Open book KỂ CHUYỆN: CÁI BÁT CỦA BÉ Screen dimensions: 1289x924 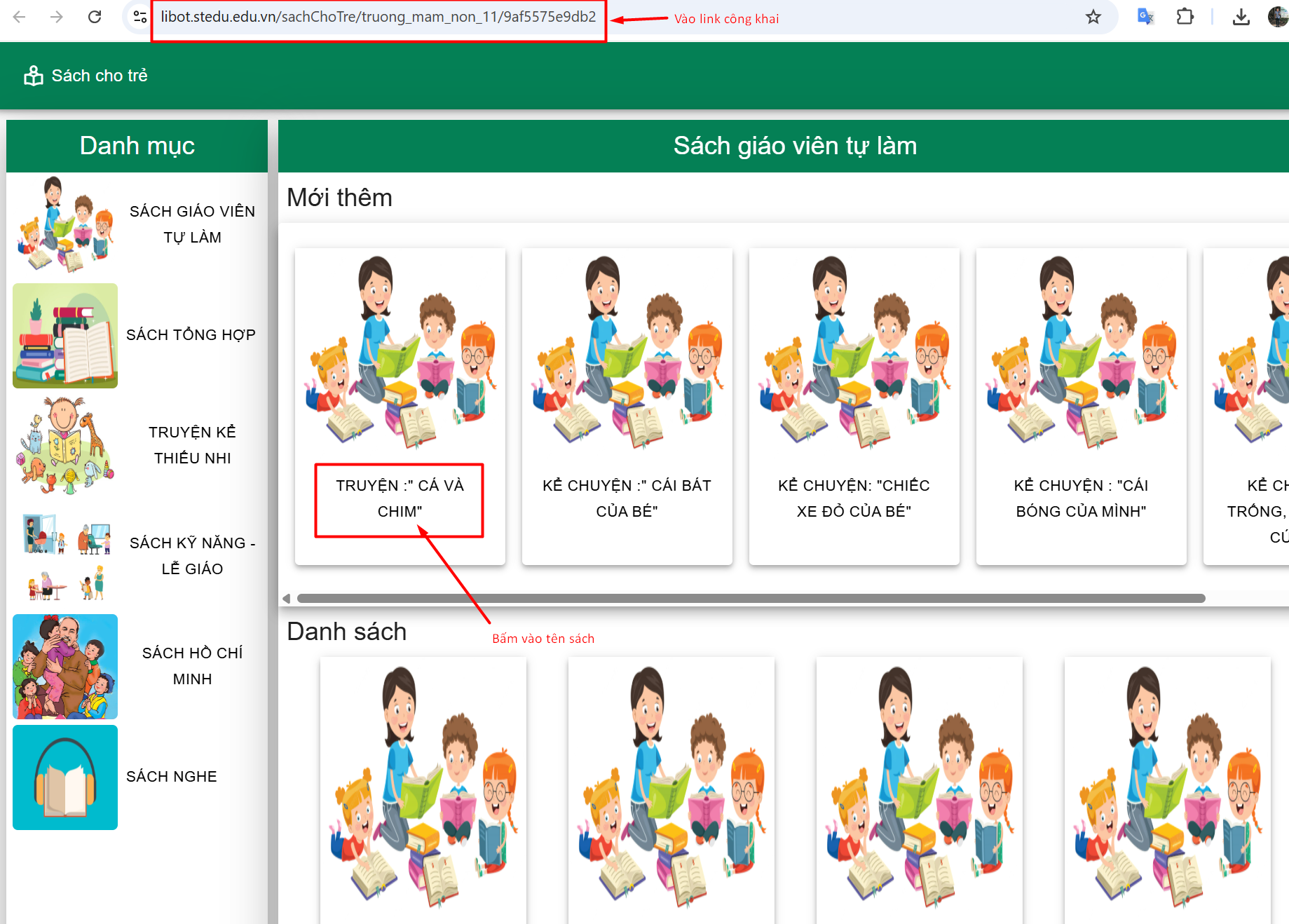627,498
